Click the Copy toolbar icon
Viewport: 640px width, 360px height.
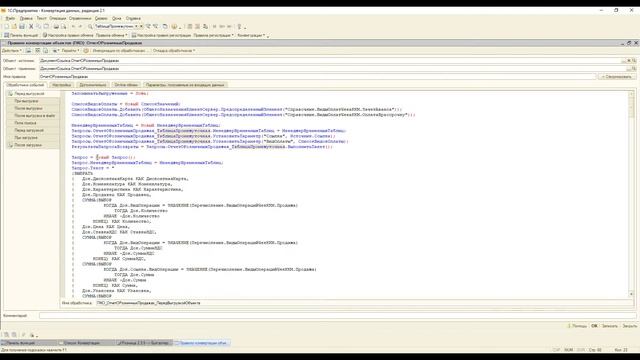[38, 27]
